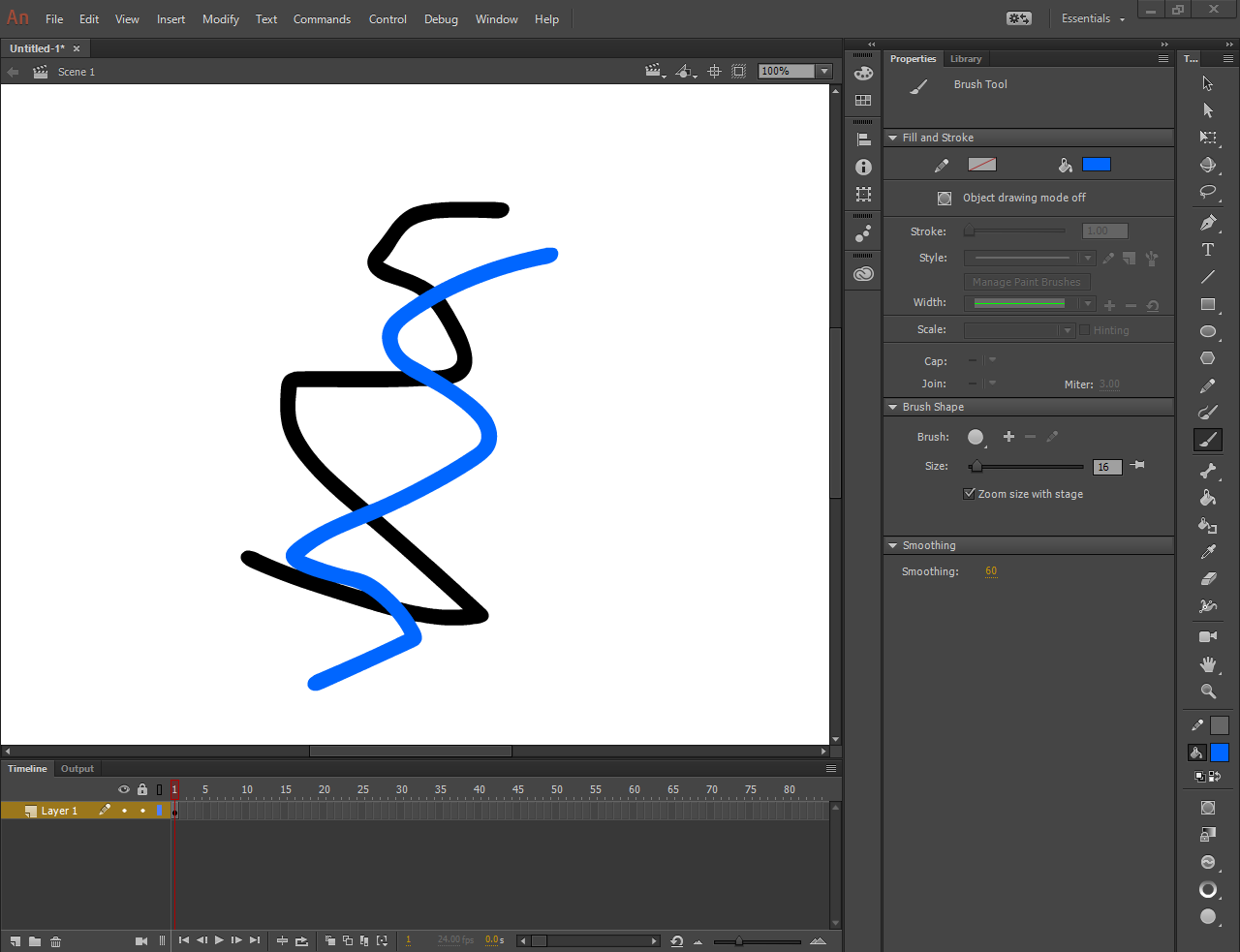1240x952 pixels.
Task: Open the Creative Cloud Libraries icon
Action: click(863, 274)
